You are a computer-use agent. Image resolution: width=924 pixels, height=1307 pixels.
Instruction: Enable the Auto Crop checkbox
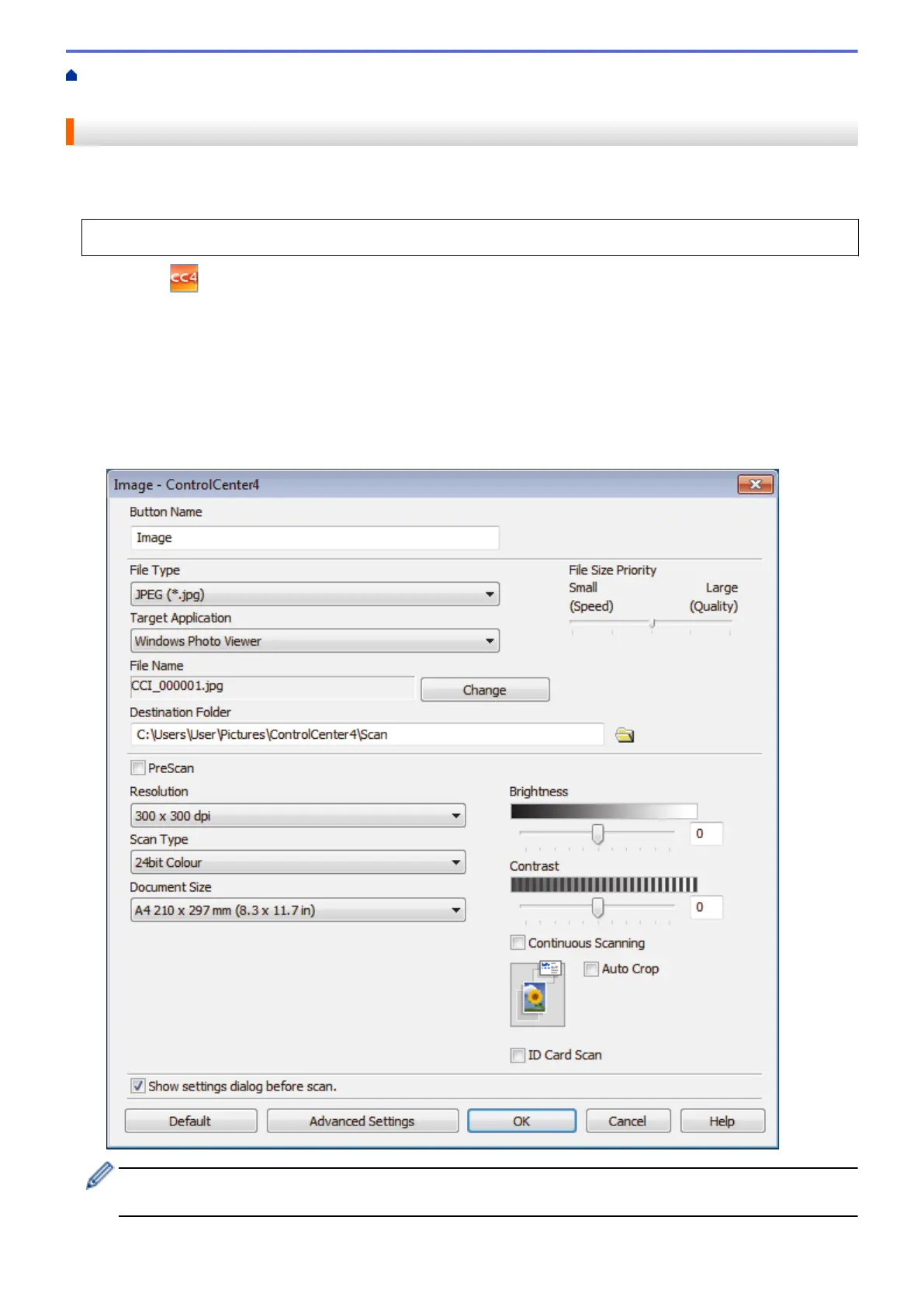[x=591, y=969]
